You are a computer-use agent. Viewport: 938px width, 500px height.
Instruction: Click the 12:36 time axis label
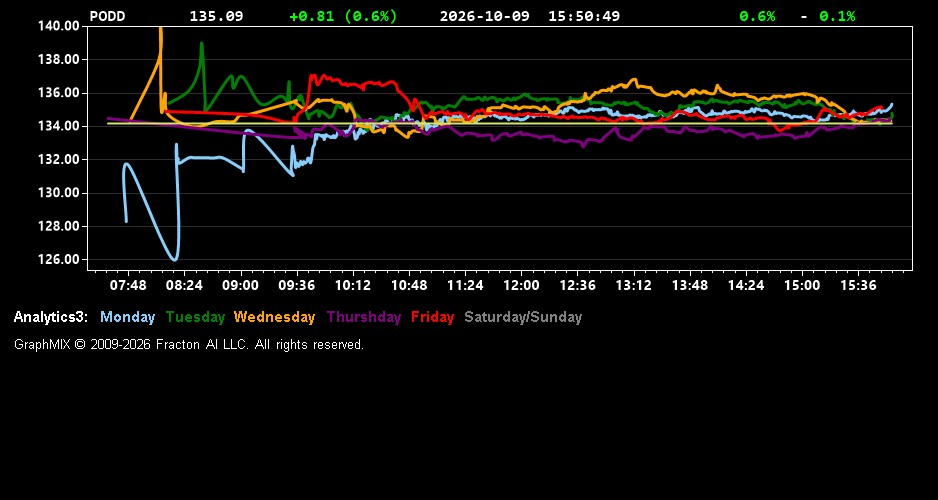[x=577, y=286]
